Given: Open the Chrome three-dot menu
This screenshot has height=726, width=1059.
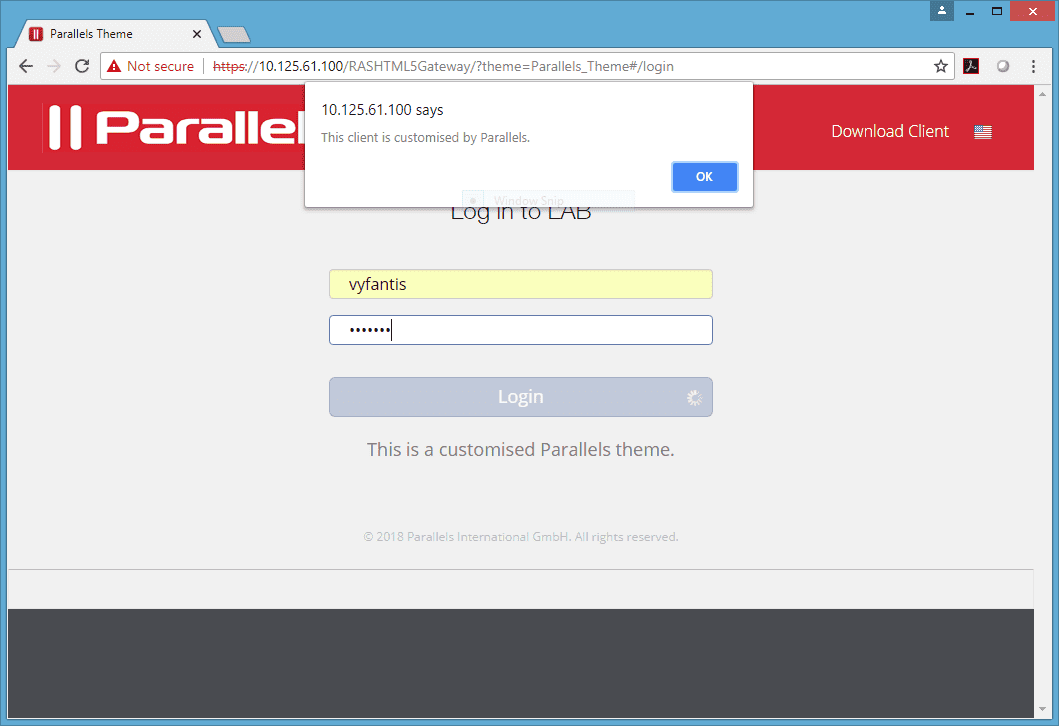Looking at the screenshot, I should coord(1033,66).
